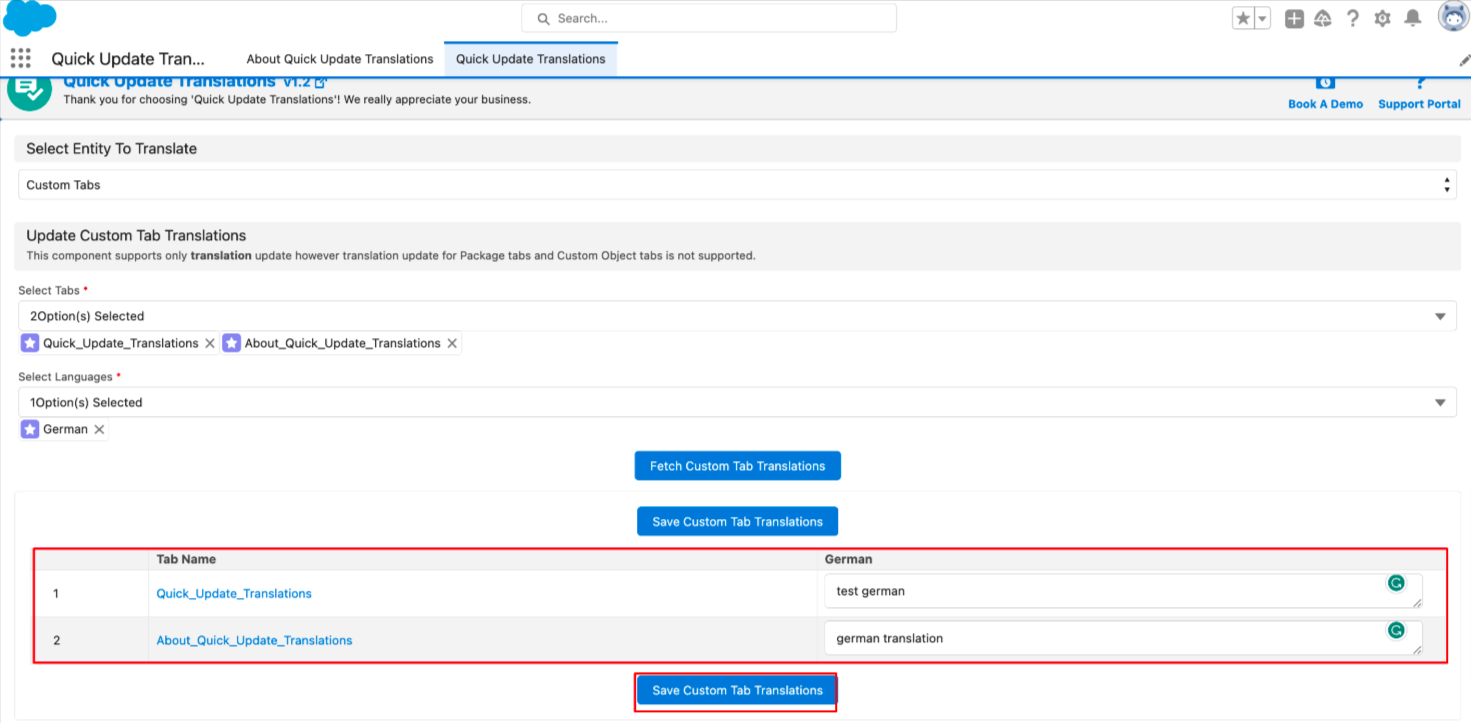1471x723 pixels.
Task: Expand the Select Tabs multi-select dropdown
Action: coord(737,316)
